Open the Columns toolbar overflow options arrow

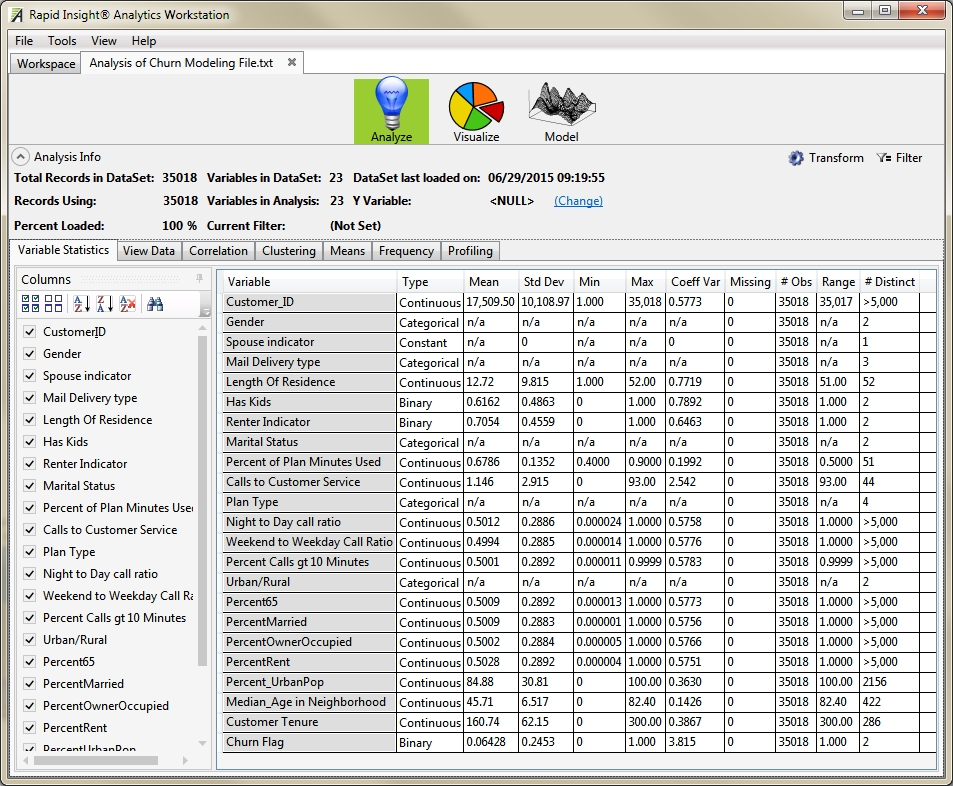(205, 312)
